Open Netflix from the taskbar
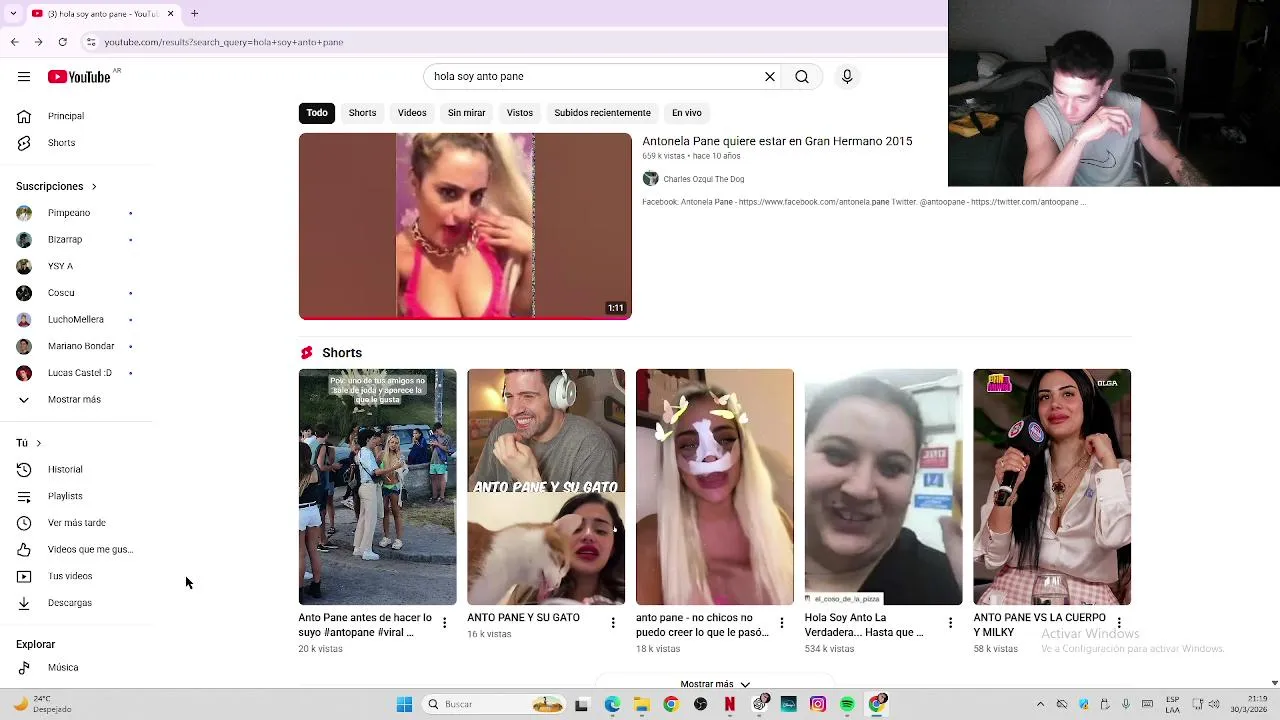This screenshot has height=720, width=1280. click(730, 705)
